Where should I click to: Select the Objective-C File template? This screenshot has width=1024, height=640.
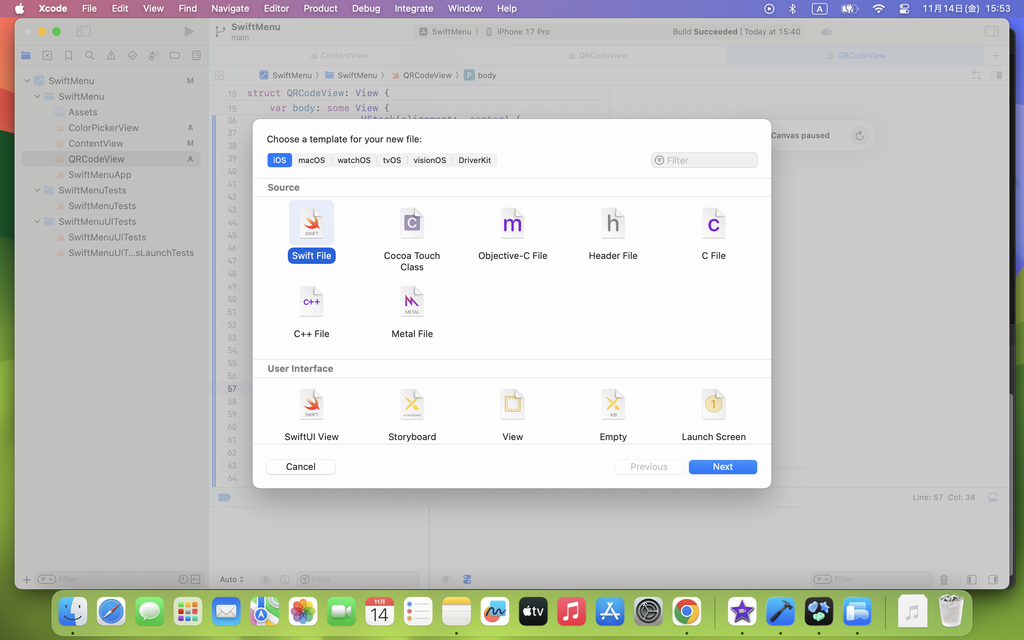pos(512,223)
